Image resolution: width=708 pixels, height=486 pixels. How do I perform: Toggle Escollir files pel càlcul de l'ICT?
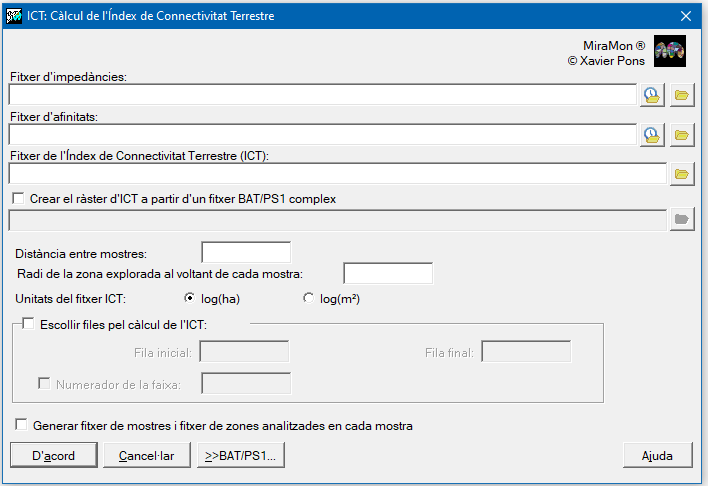(x=28, y=323)
